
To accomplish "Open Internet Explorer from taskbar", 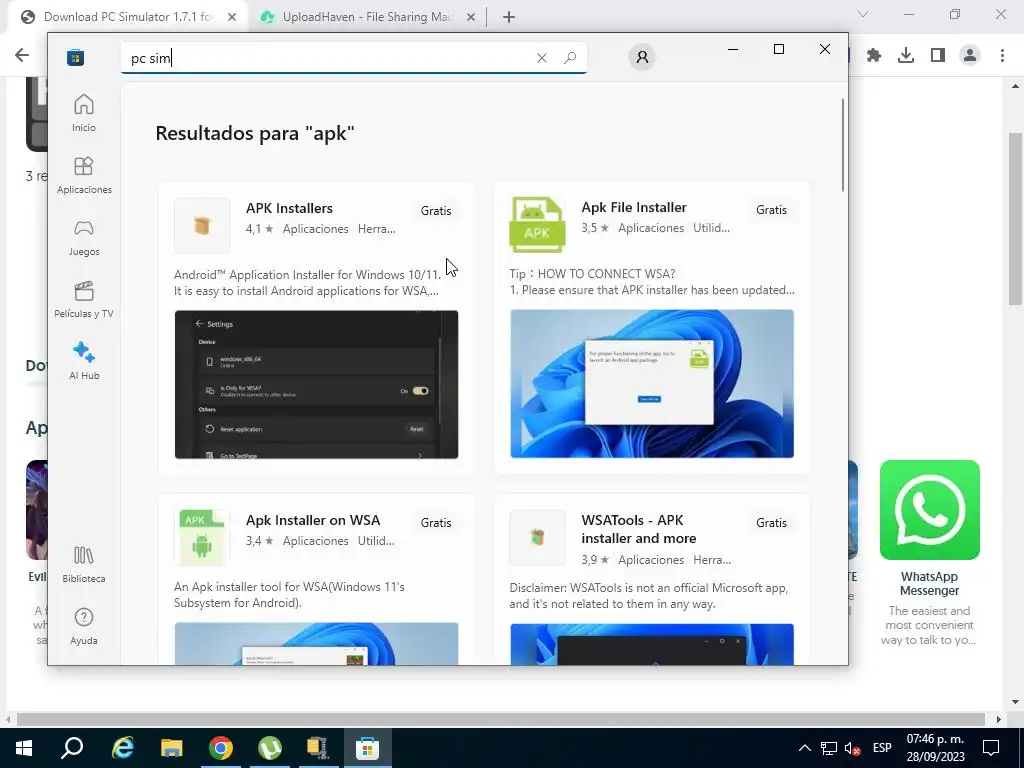I will point(123,748).
